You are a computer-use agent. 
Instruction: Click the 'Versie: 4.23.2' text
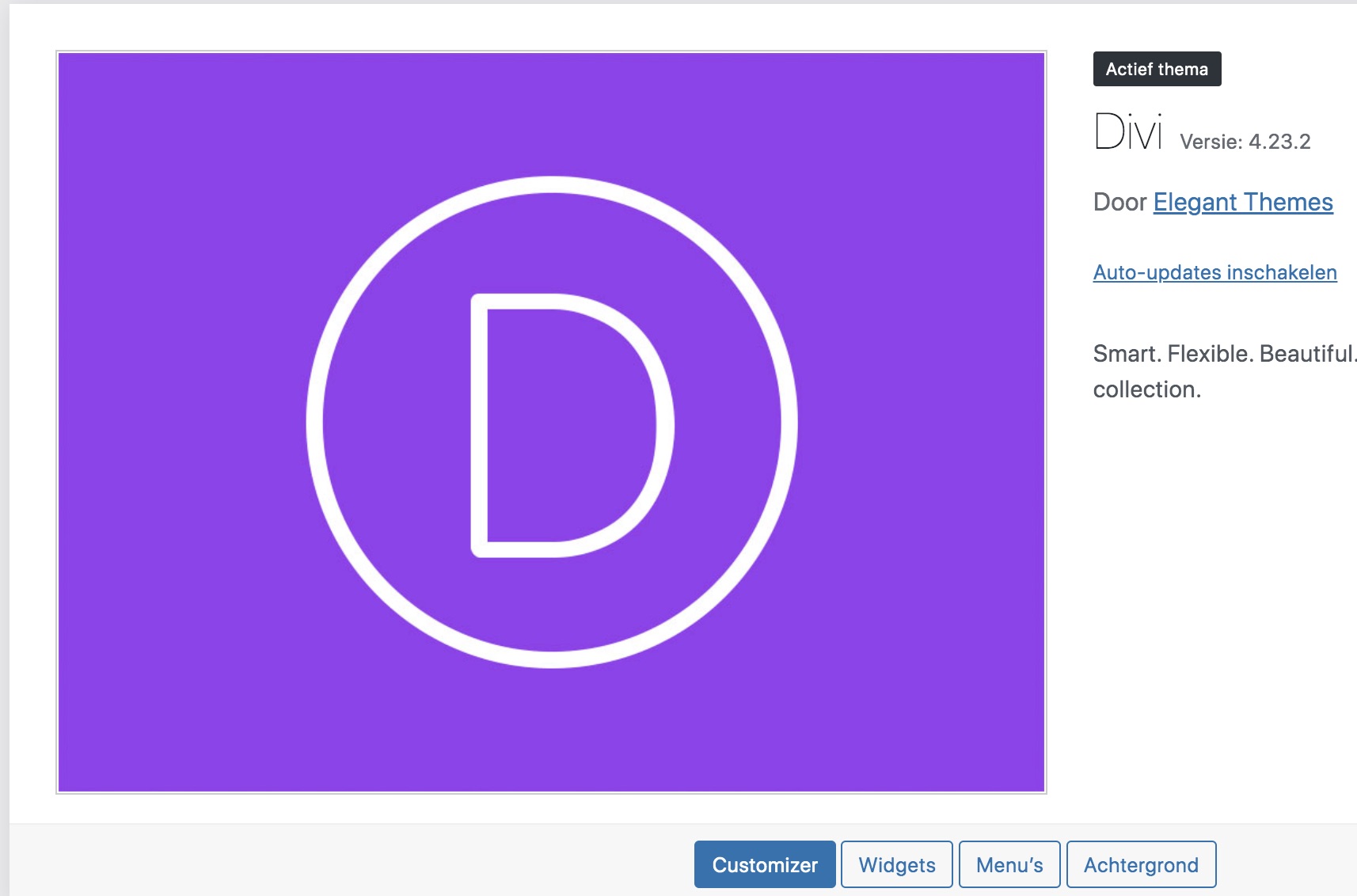coord(1245,142)
